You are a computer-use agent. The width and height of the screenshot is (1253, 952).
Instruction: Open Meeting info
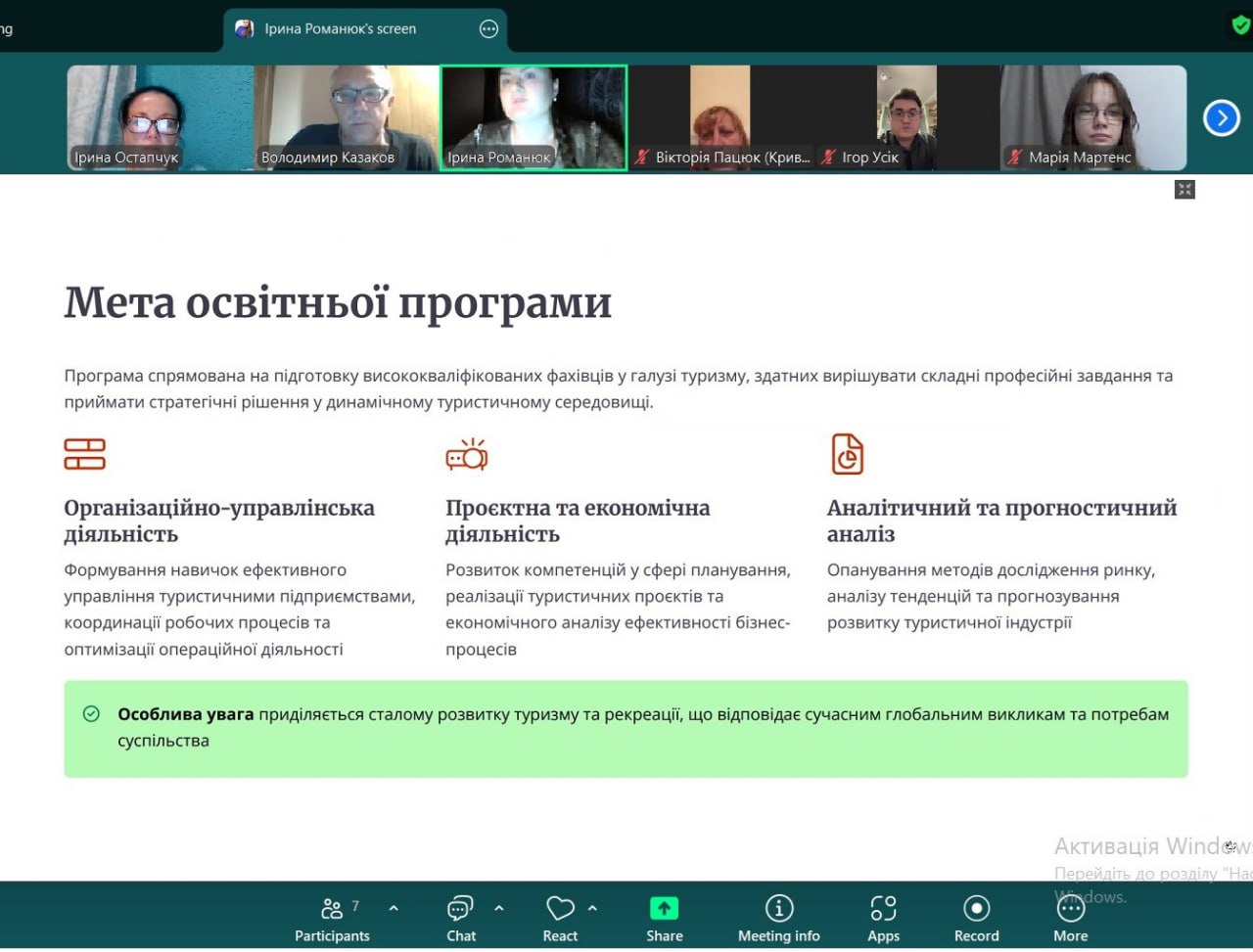[778, 919]
